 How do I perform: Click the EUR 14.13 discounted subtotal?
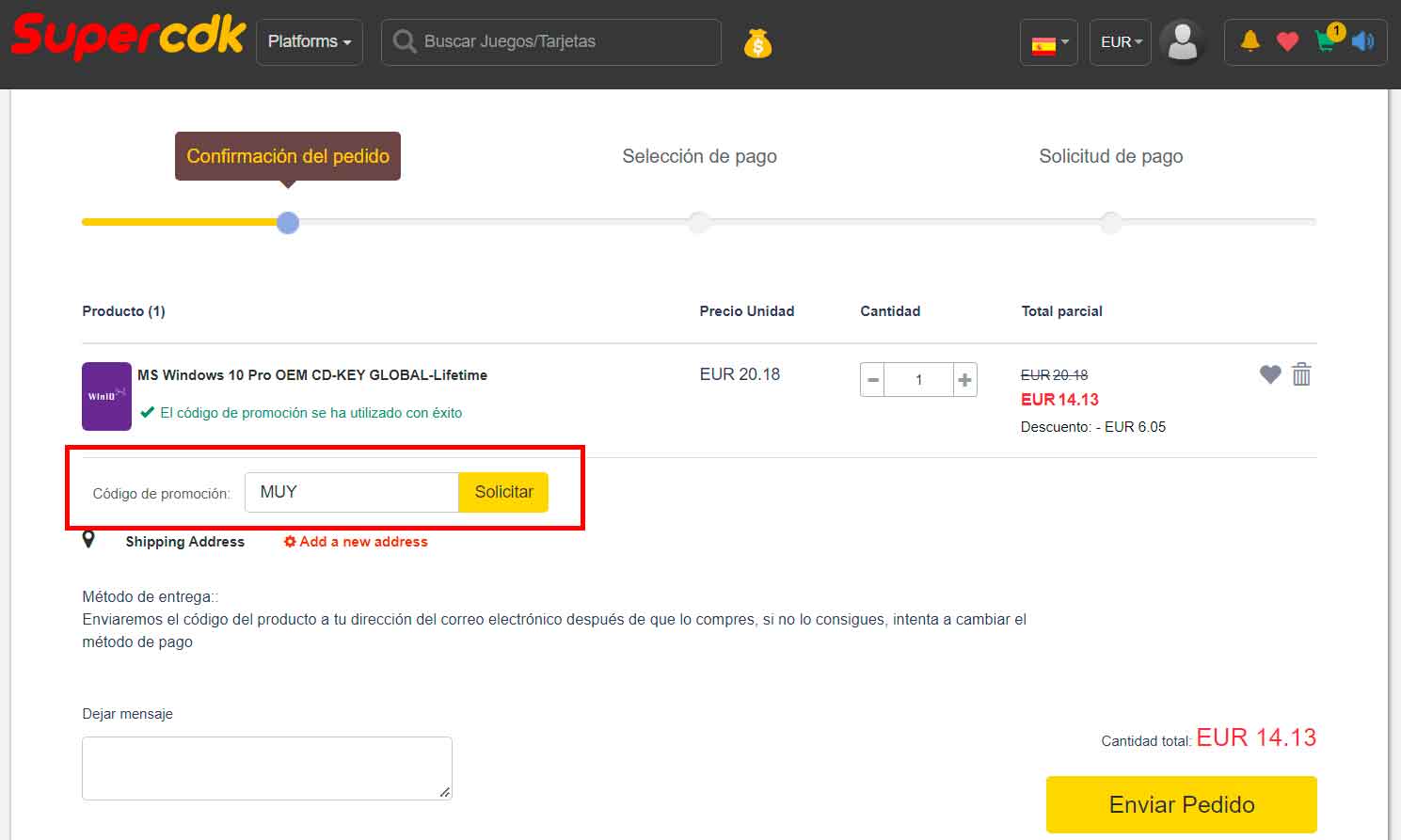(1059, 400)
